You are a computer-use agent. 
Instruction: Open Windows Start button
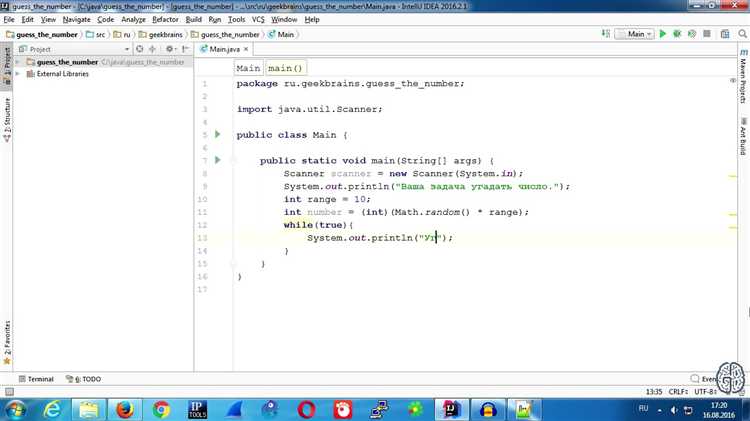(x=15, y=410)
